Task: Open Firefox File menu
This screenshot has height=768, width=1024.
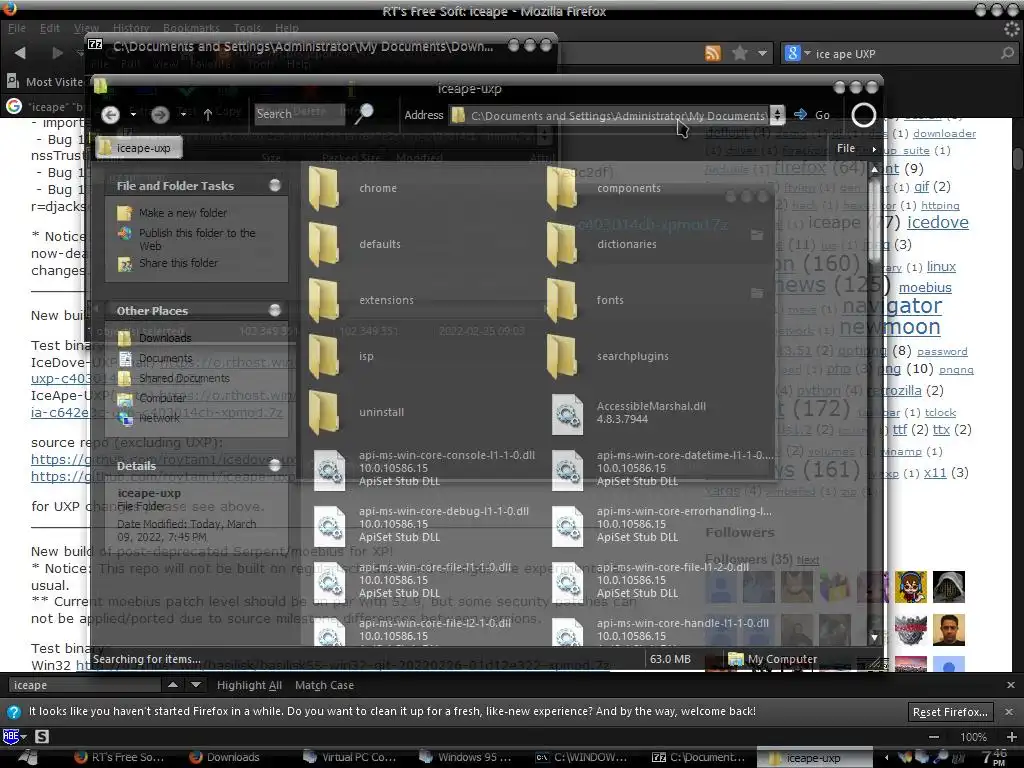Action: [x=17, y=28]
